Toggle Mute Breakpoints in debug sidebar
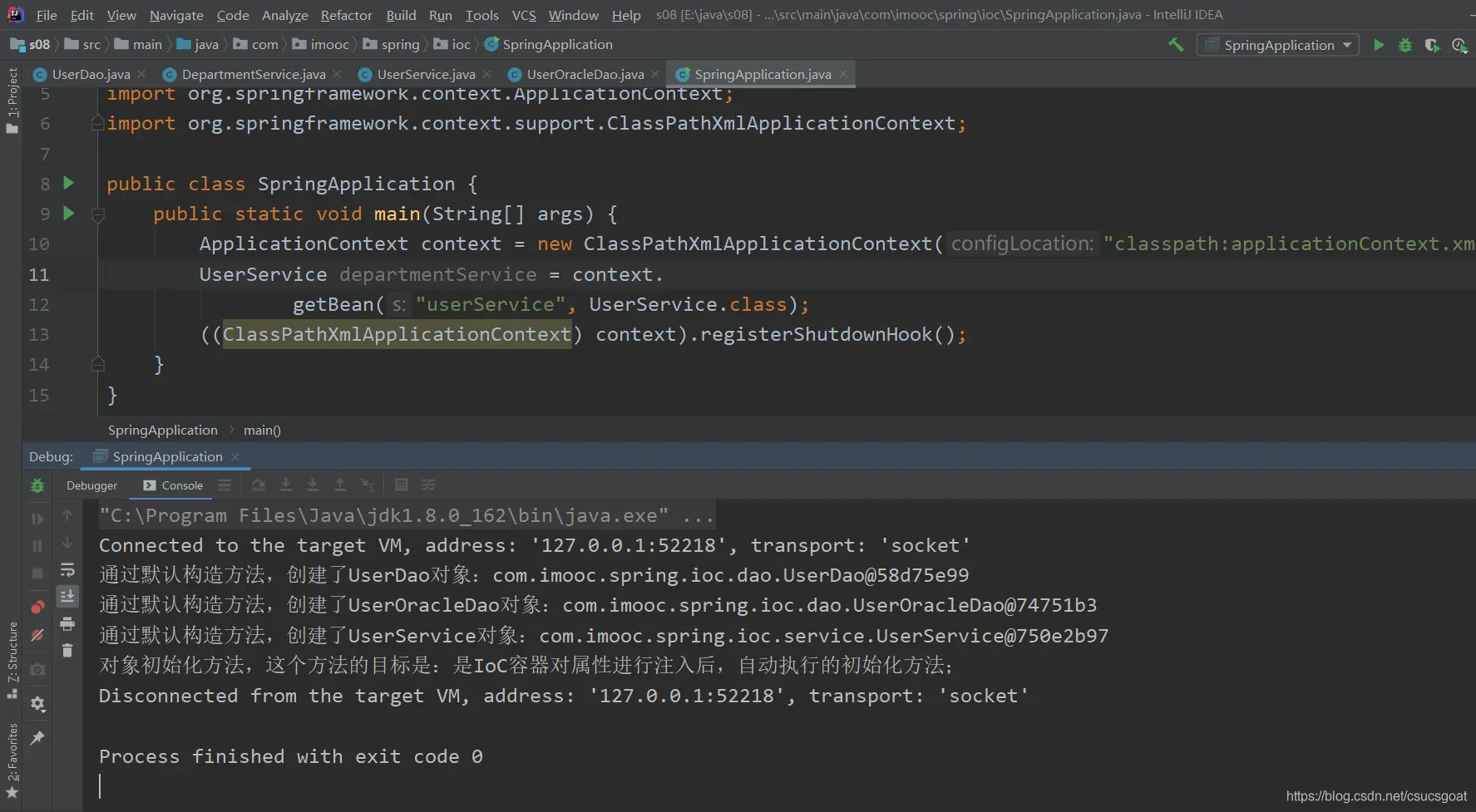The width and height of the screenshot is (1476, 812). pos(37,636)
